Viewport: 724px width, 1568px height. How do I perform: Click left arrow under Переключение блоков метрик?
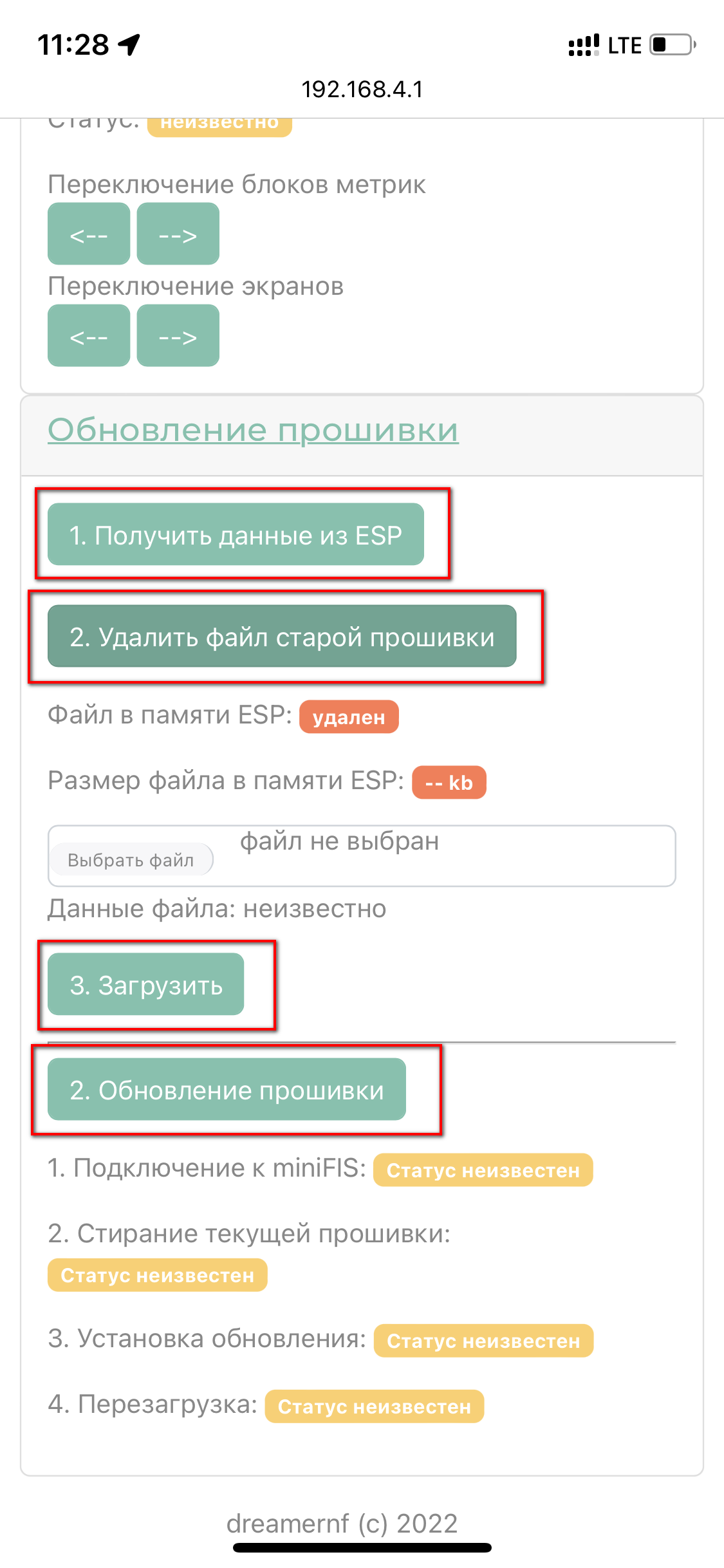point(89,234)
